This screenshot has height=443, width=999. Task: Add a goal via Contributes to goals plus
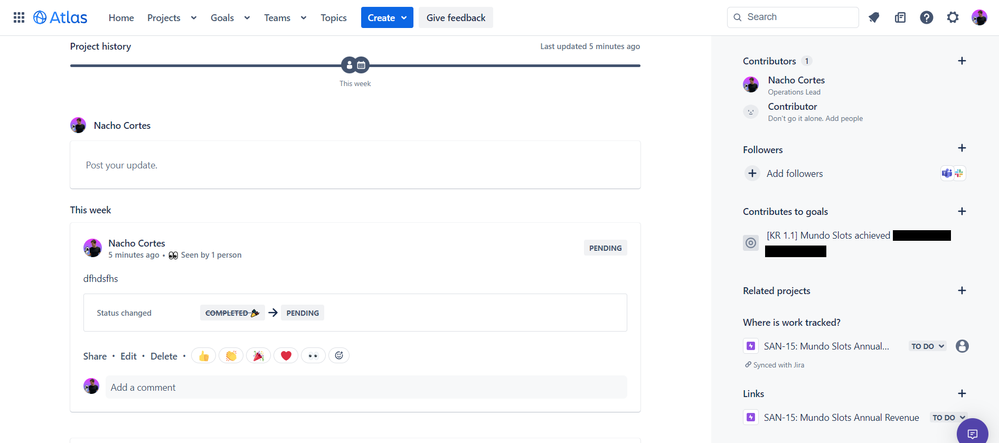tap(962, 212)
